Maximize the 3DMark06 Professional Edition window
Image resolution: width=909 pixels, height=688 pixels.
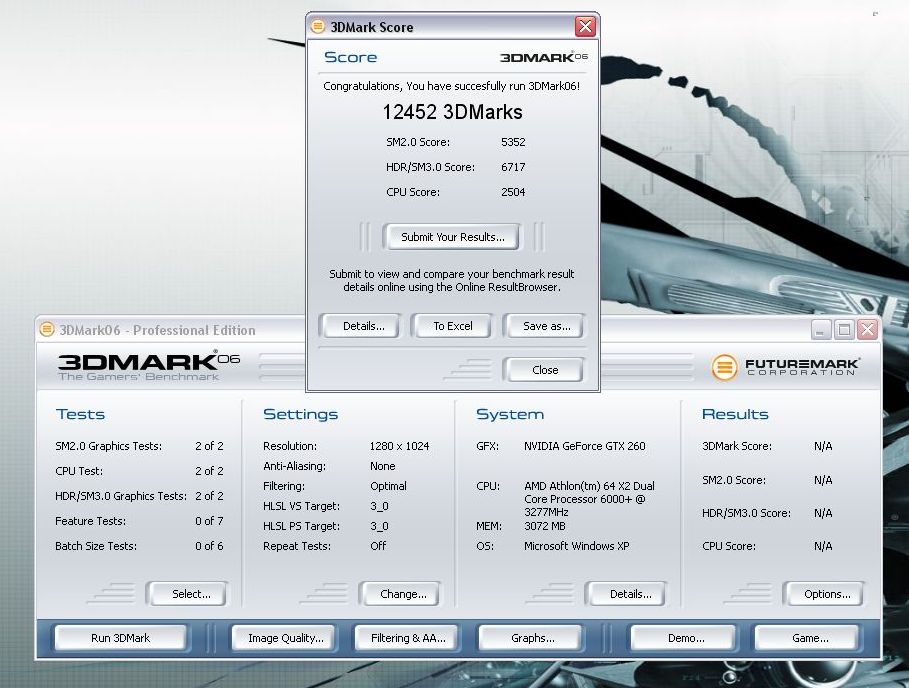pos(844,330)
